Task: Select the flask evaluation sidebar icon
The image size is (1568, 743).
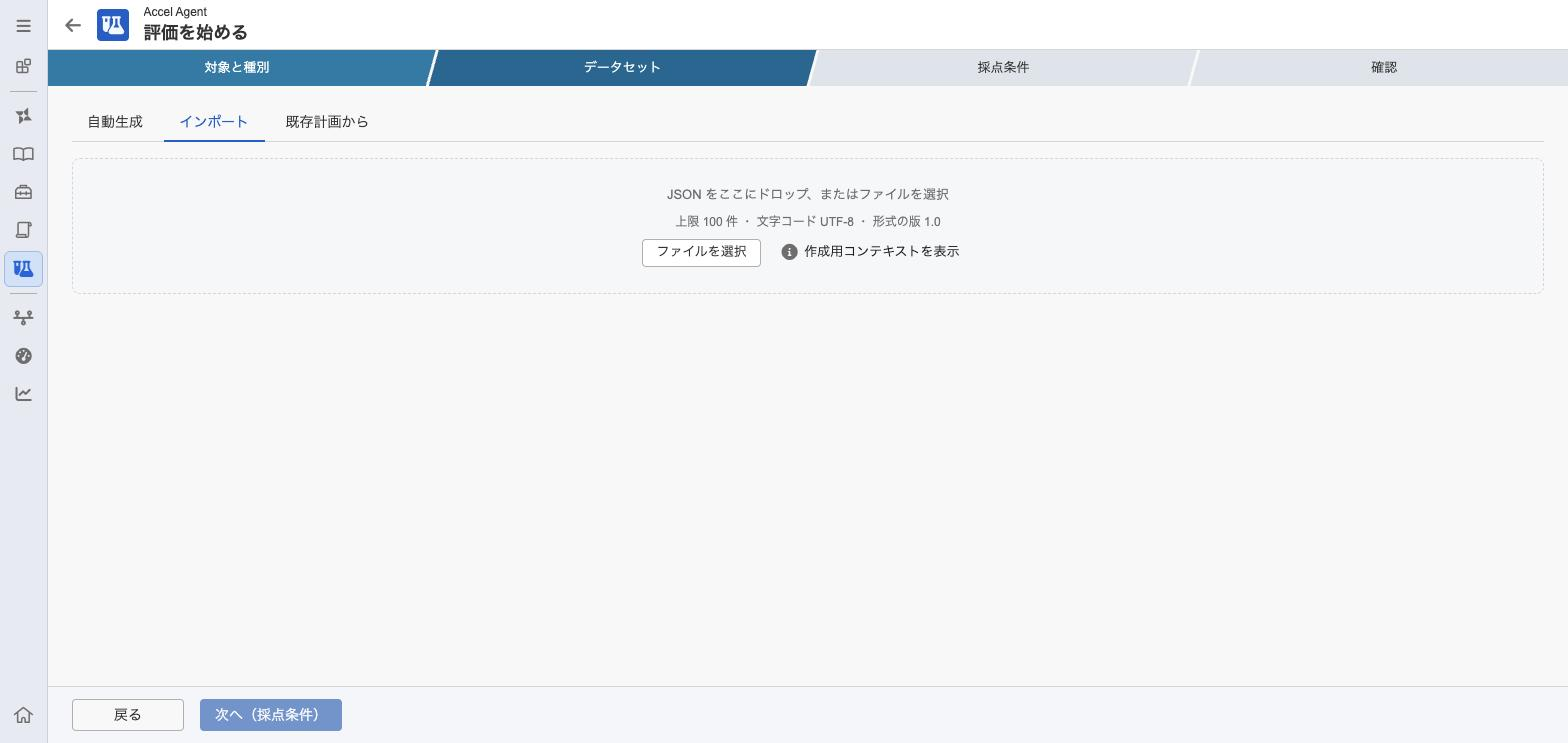Action: click(23, 269)
